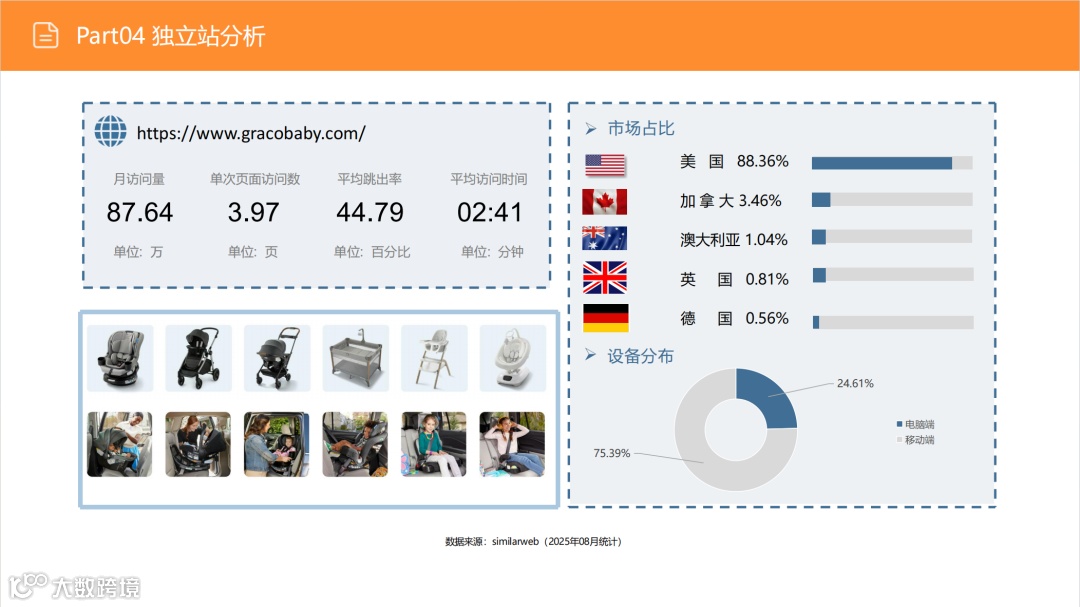Select the 1.04% Australia progress bar
Screen dimensions: 1080x607
point(892,237)
